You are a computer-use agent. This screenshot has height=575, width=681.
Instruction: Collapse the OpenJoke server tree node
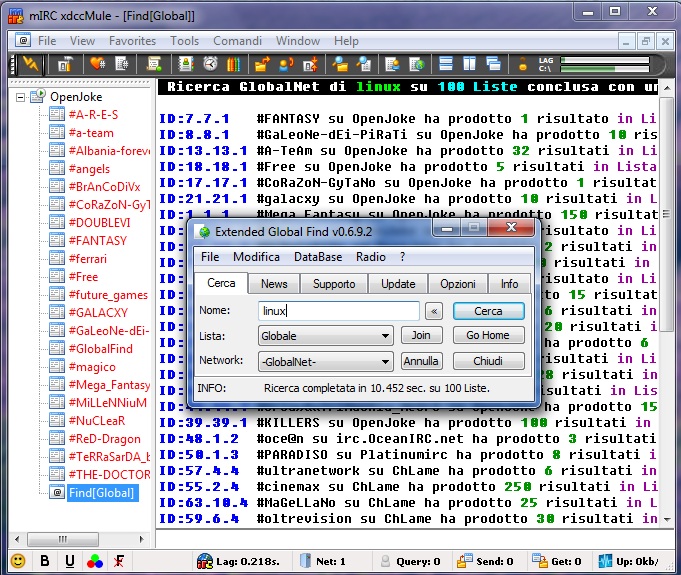pyautogui.click(x=22, y=97)
